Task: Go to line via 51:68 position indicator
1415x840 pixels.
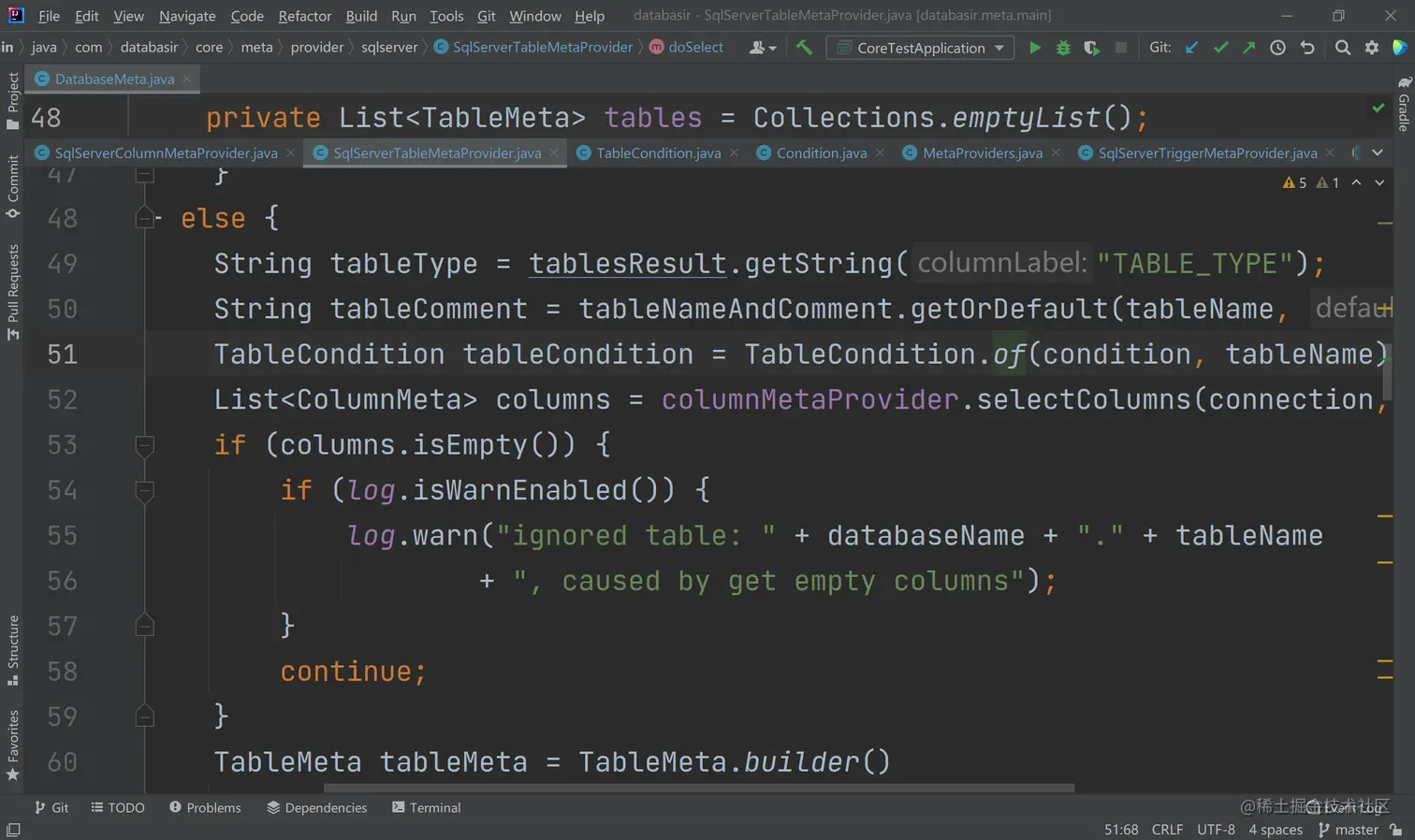Action: [x=1121, y=830]
